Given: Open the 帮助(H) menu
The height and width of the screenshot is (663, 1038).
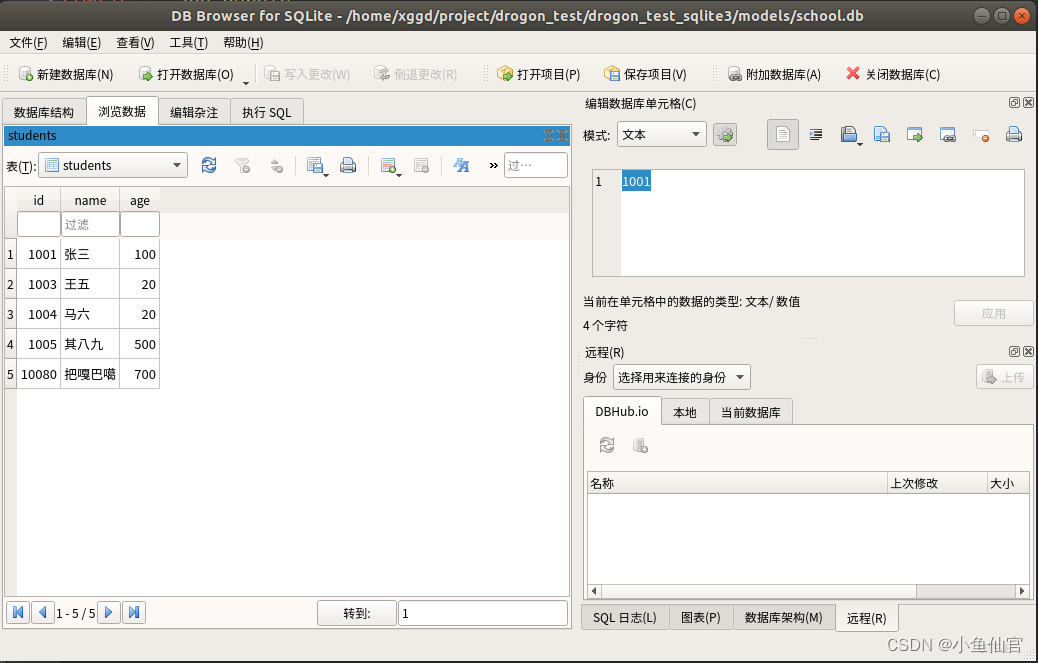Looking at the screenshot, I should tap(243, 43).
